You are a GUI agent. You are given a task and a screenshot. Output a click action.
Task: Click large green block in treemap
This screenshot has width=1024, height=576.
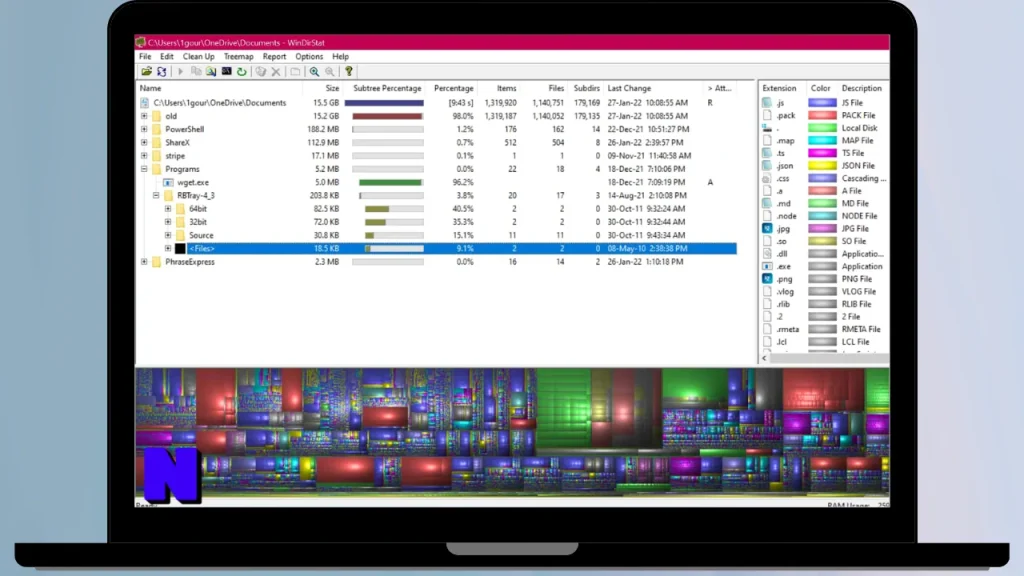564,409
